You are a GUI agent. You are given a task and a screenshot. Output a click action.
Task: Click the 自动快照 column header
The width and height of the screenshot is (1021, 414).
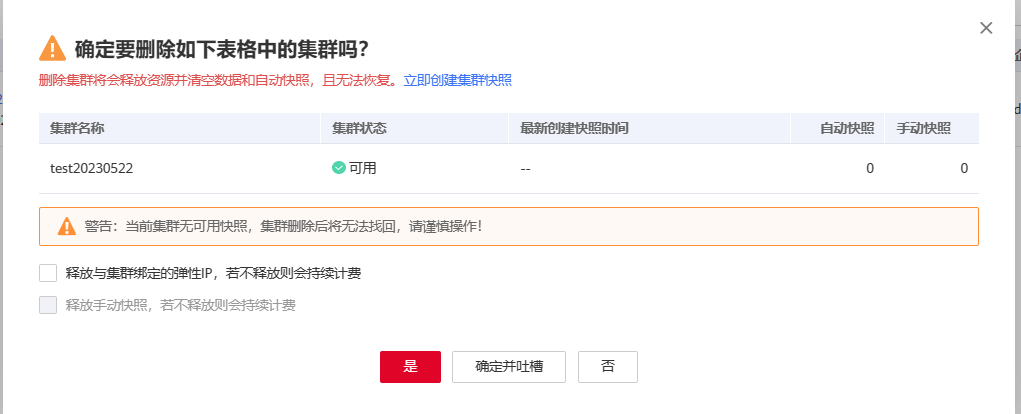847,129
